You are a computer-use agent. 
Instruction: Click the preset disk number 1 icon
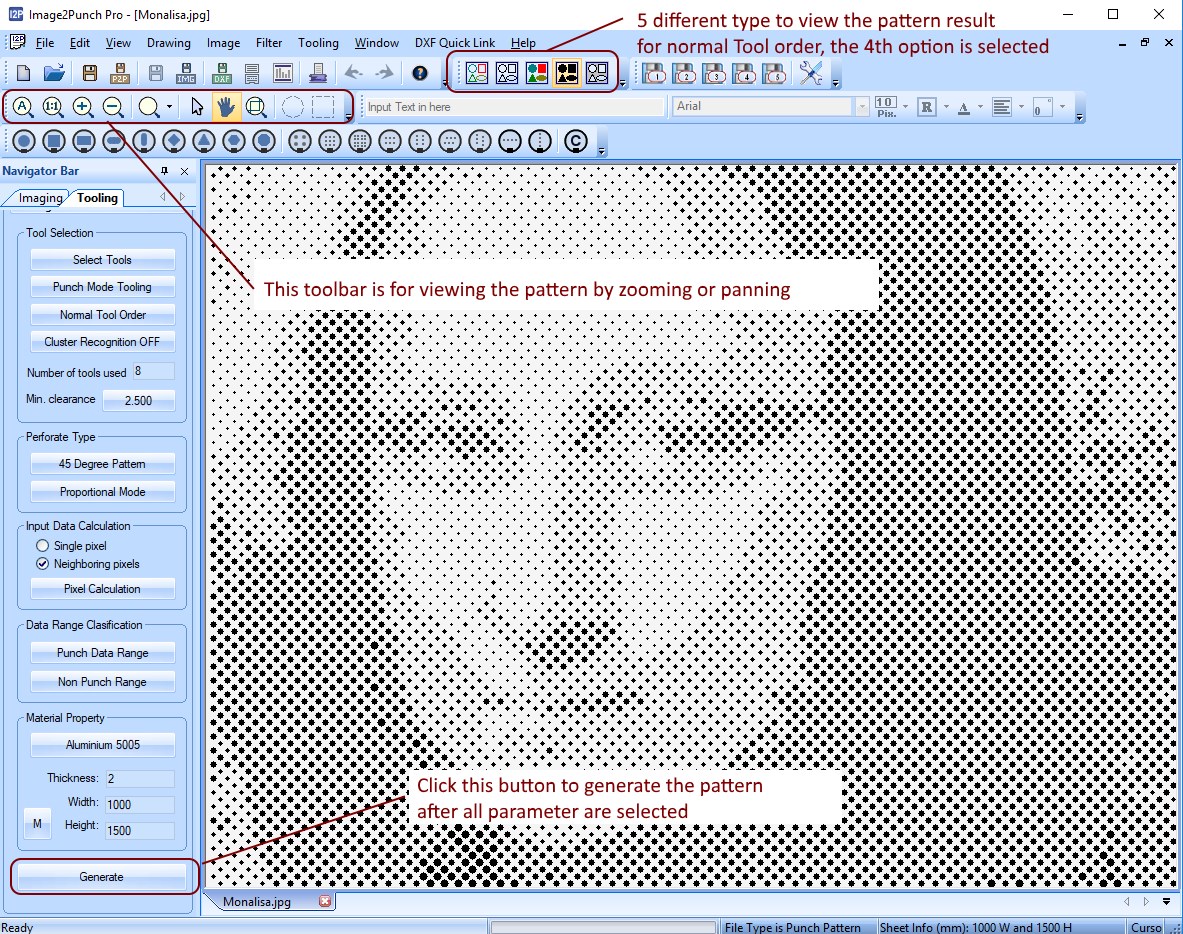654,73
